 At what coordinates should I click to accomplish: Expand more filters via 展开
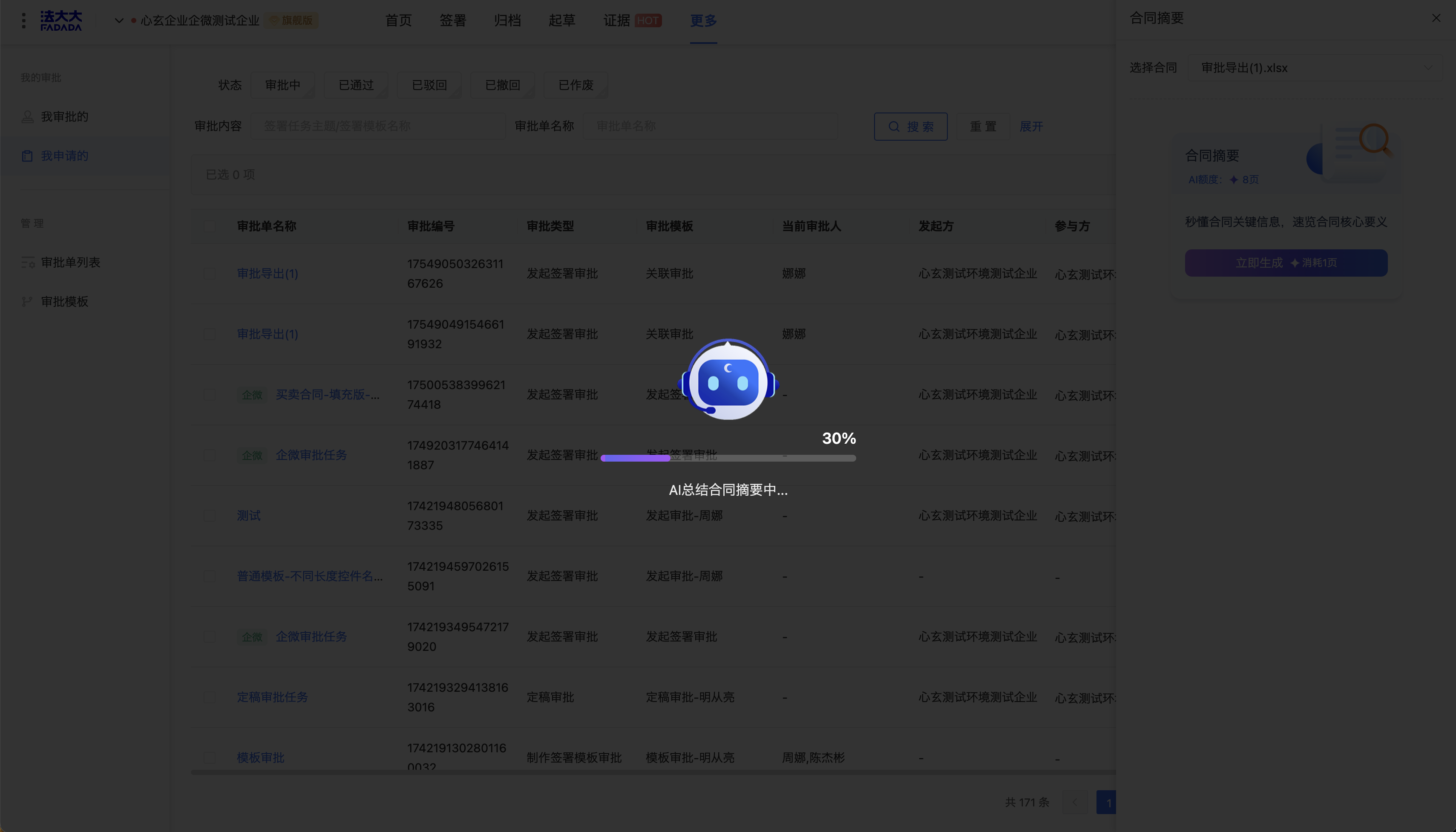1030,126
